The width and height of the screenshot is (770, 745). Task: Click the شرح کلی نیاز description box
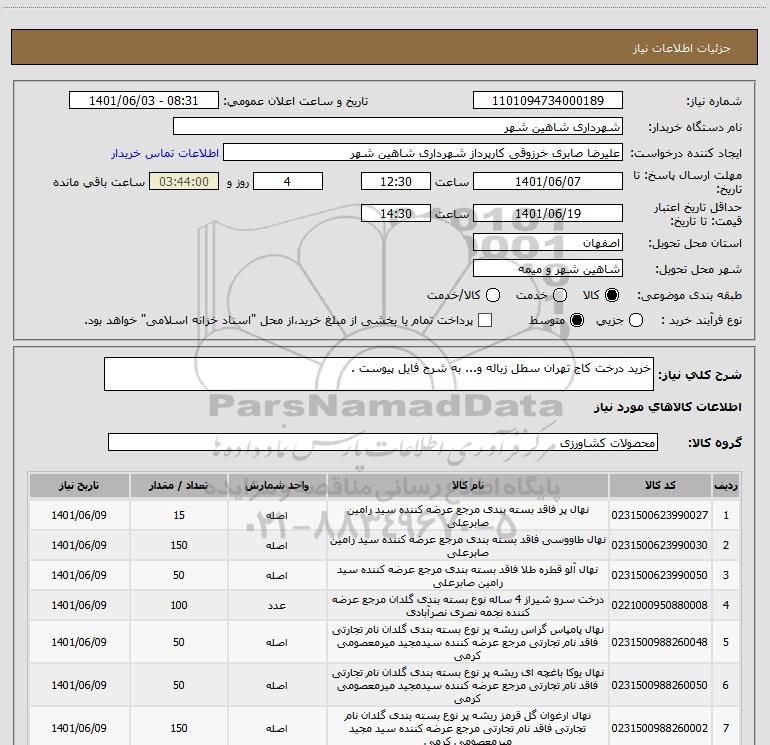pyautogui.click(x=379, y=374)
